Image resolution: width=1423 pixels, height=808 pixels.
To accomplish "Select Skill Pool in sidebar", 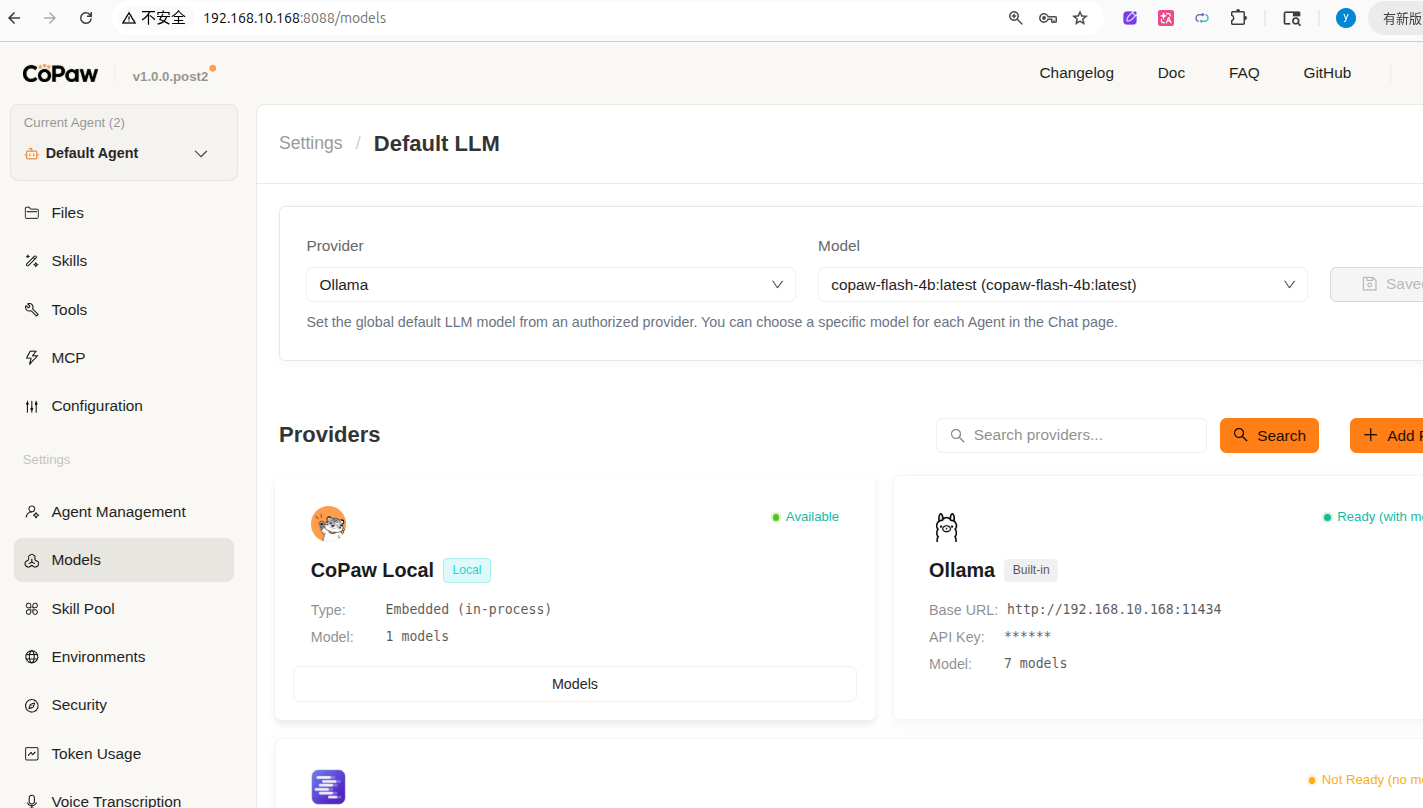I will pos(83,609).
